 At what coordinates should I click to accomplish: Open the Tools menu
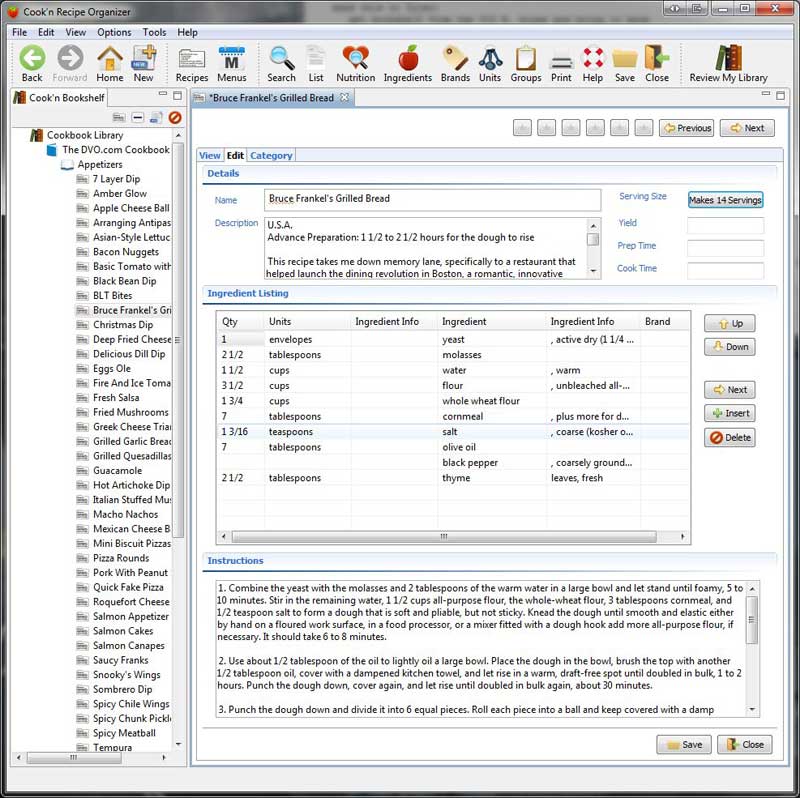154,32
